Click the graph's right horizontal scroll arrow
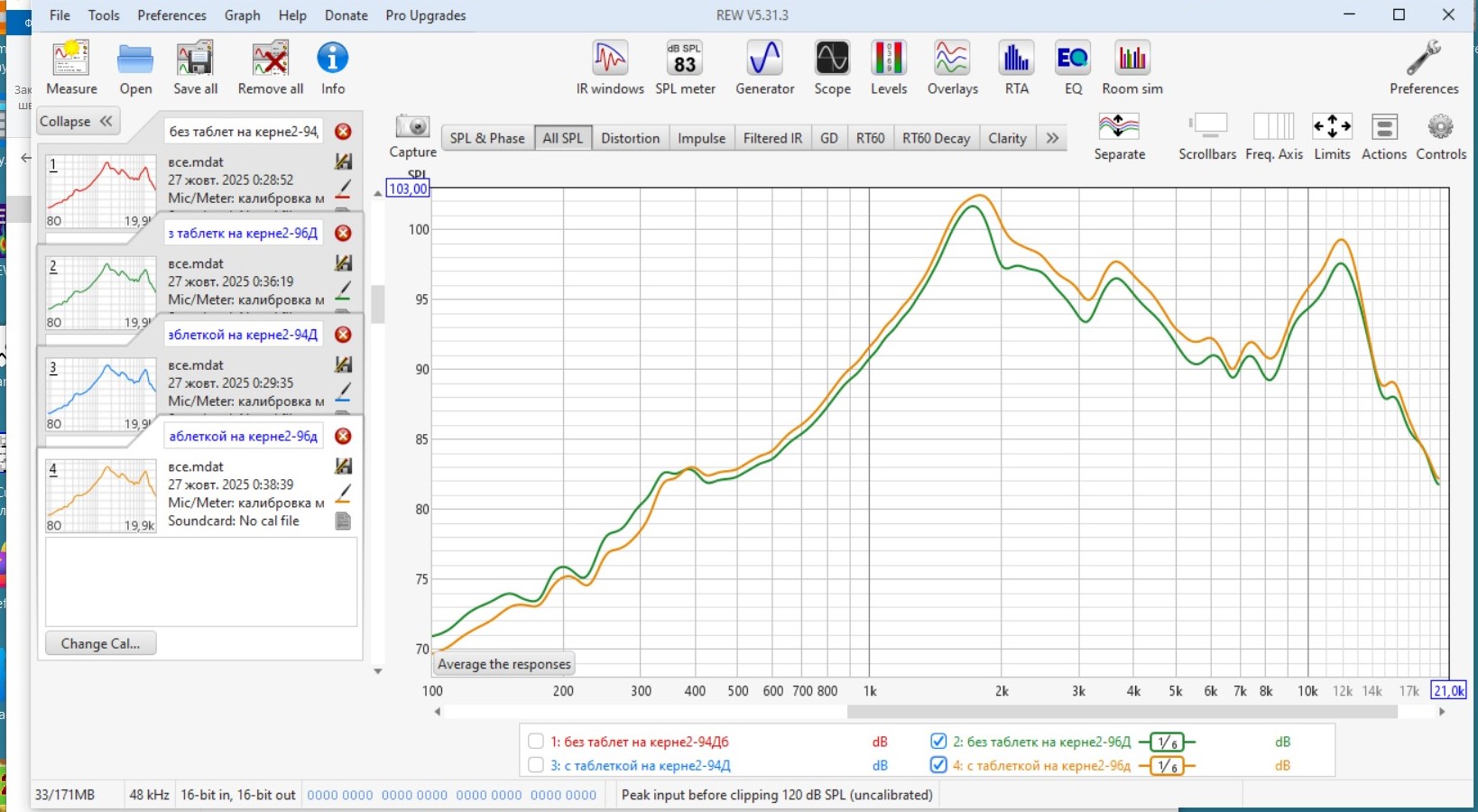The width and height of the screenshot is (1478, 812). [1442, 712]
